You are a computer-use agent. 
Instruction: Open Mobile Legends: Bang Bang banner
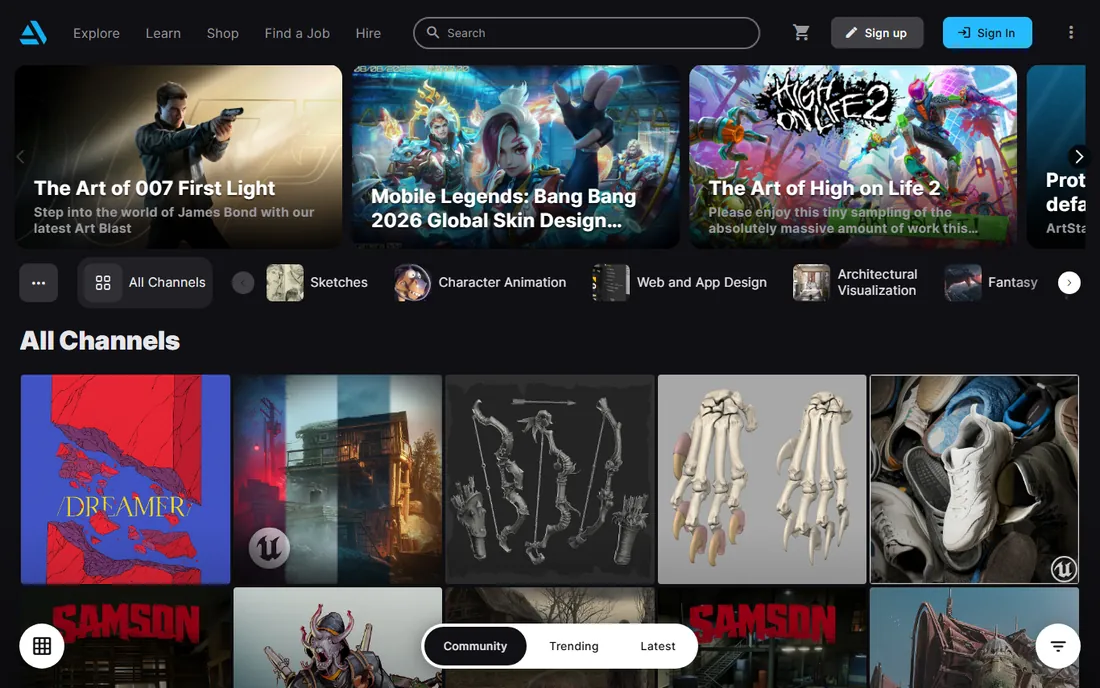click(x=516, y=156)
